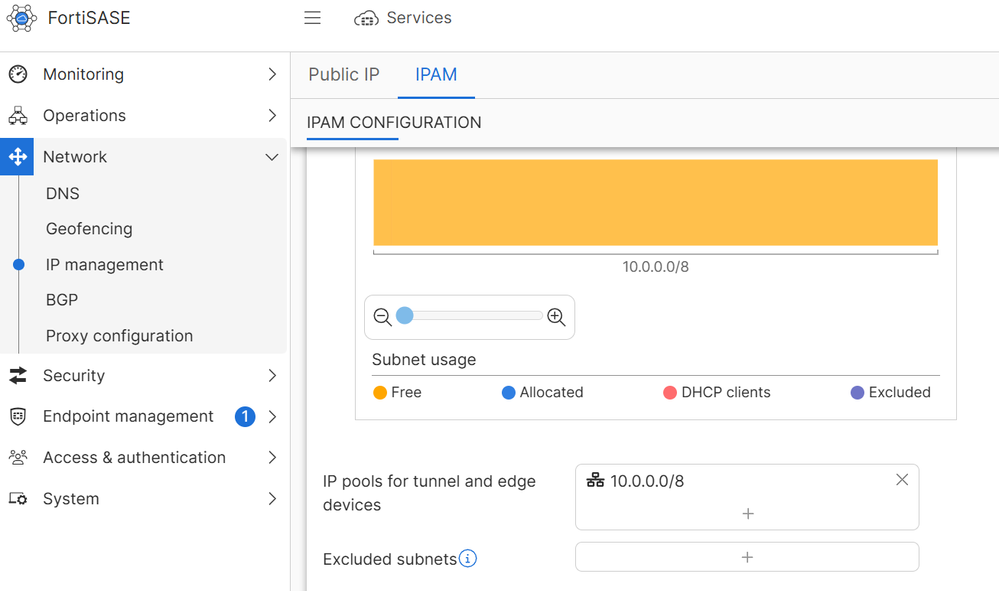Viewport: 999px width, 591px height.
Task: Expand the Security menu
Action: pos(272,376)
